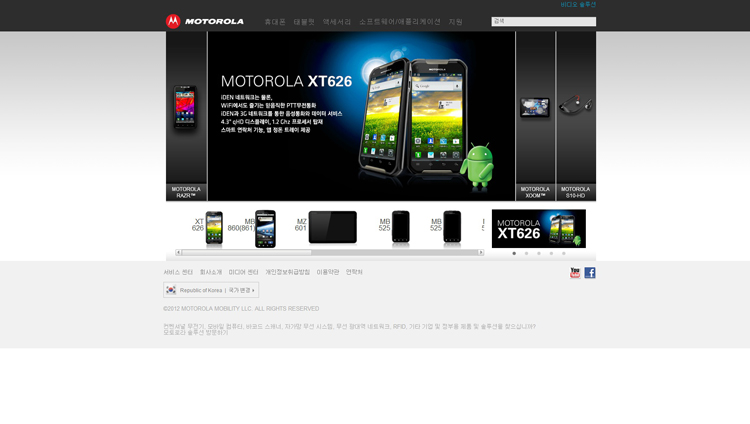
Task: Select the first promo pagination dot
Action: click(x=514, y=254)
